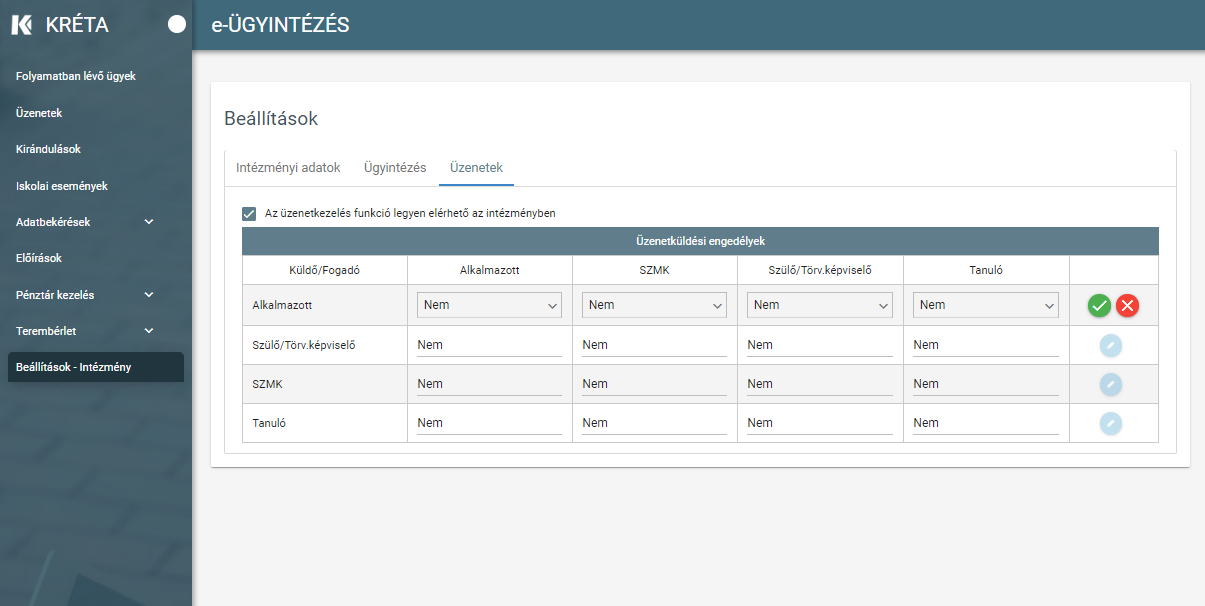Click Tanuló row Szülő/Törv.képviselő column field

tap(820, 423)
